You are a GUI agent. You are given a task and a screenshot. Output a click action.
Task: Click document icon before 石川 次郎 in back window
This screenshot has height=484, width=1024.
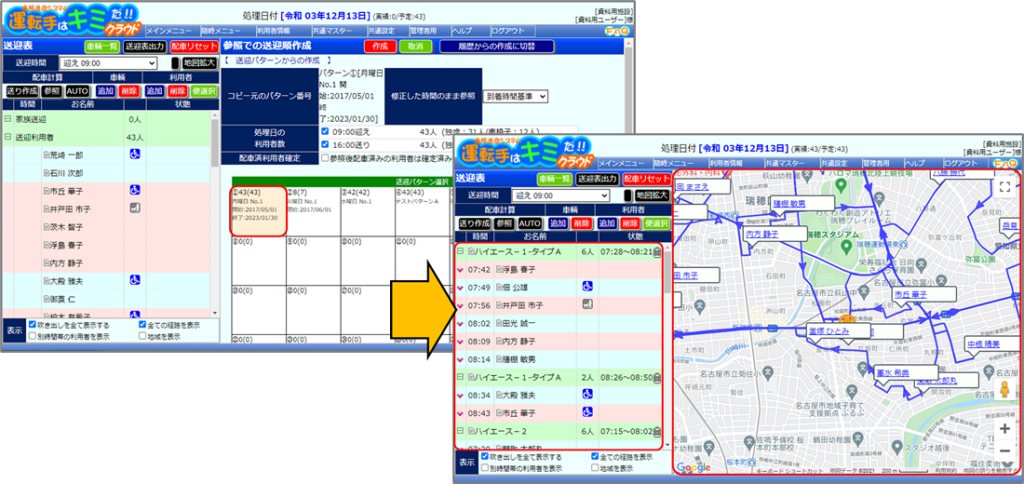[x=46, y=173]
